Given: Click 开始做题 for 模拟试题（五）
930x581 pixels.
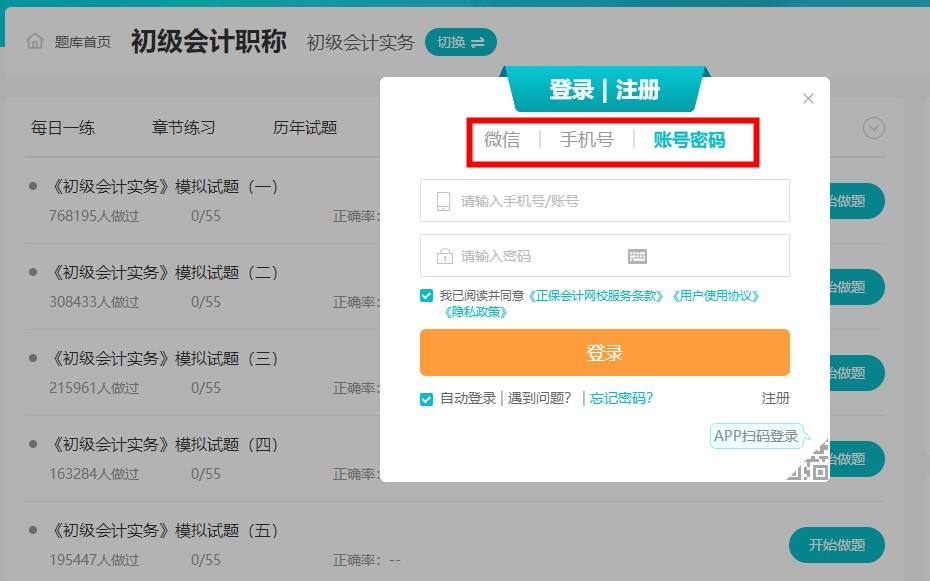Looking at the screenshot, I should [836, 545].
